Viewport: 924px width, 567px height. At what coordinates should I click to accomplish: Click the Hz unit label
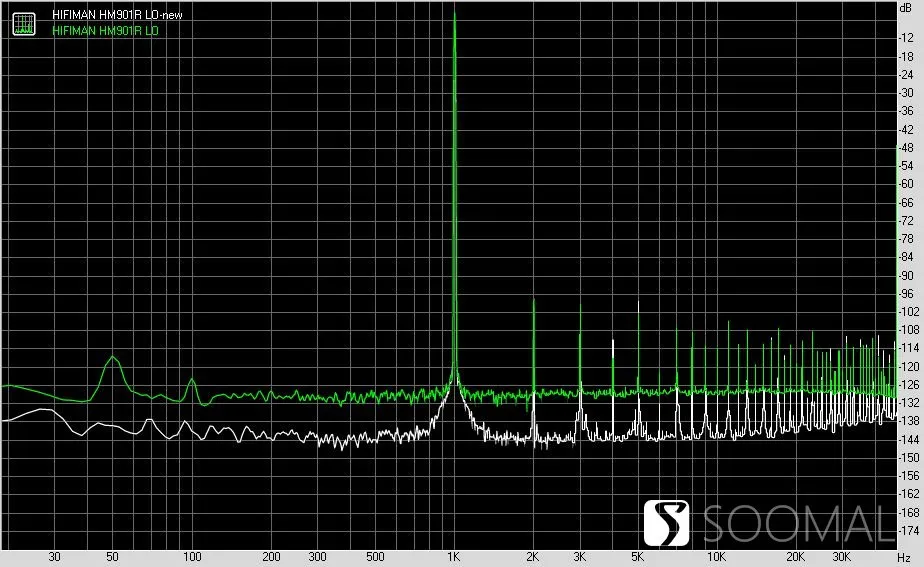click(904, 558)
